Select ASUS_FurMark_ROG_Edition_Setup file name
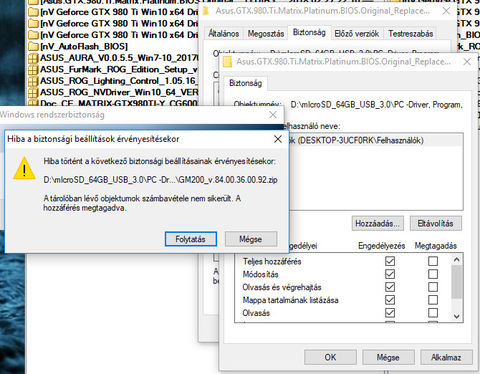480x374 pixels. [119, 70]
